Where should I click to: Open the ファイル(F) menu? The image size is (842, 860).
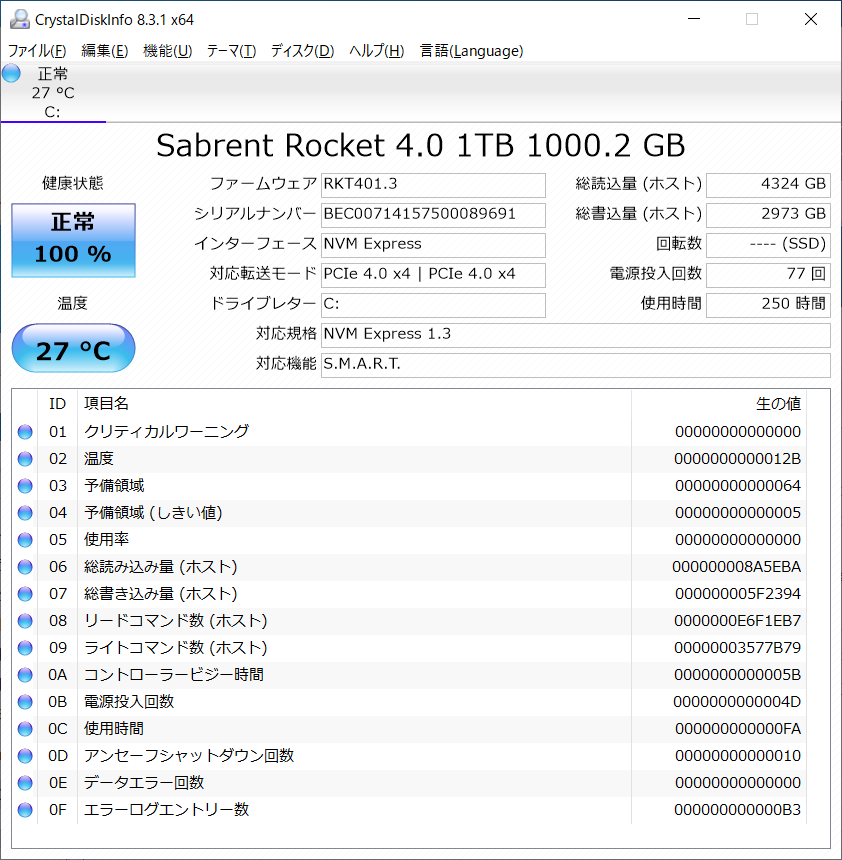pyautogui.click(x=37, y=51)
